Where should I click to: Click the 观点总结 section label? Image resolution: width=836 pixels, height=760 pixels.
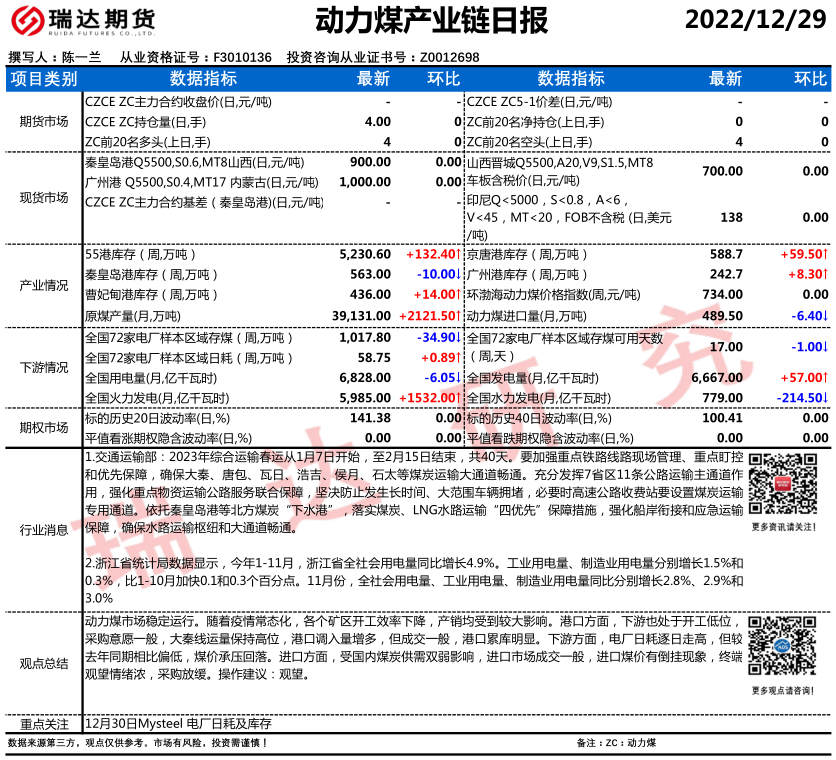(44, 662)
